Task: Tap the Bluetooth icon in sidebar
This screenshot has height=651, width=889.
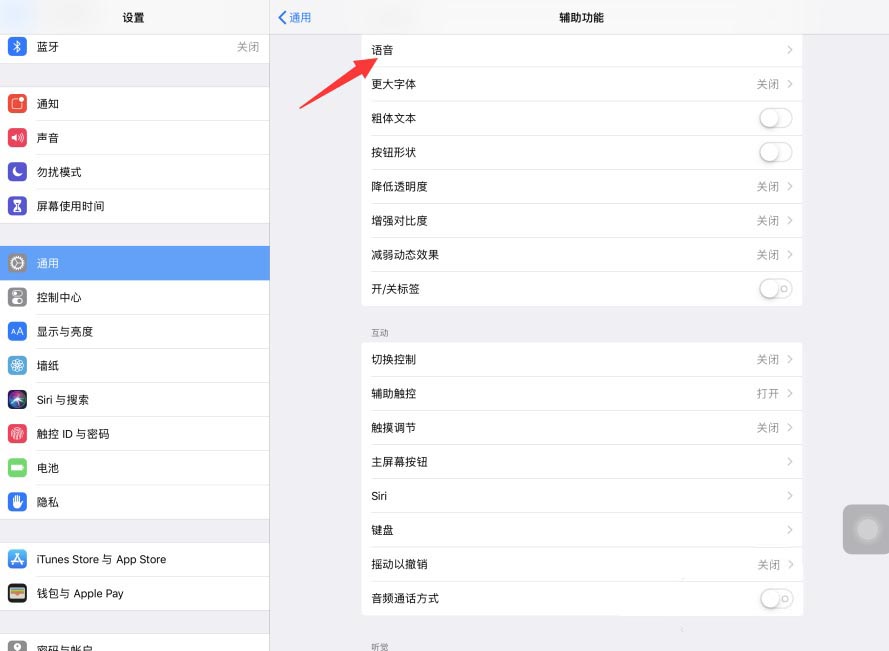Action: (17, 46)
